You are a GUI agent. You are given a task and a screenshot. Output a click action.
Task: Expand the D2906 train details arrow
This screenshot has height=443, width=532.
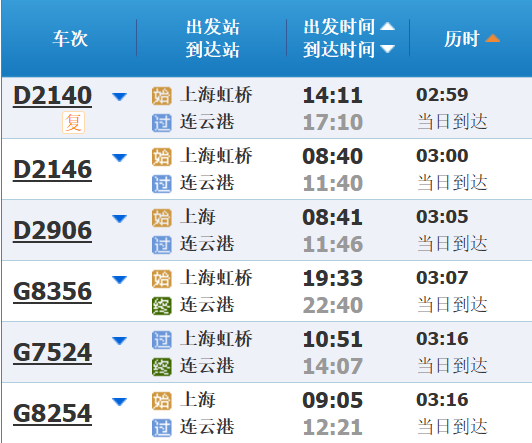coord(119,219)
